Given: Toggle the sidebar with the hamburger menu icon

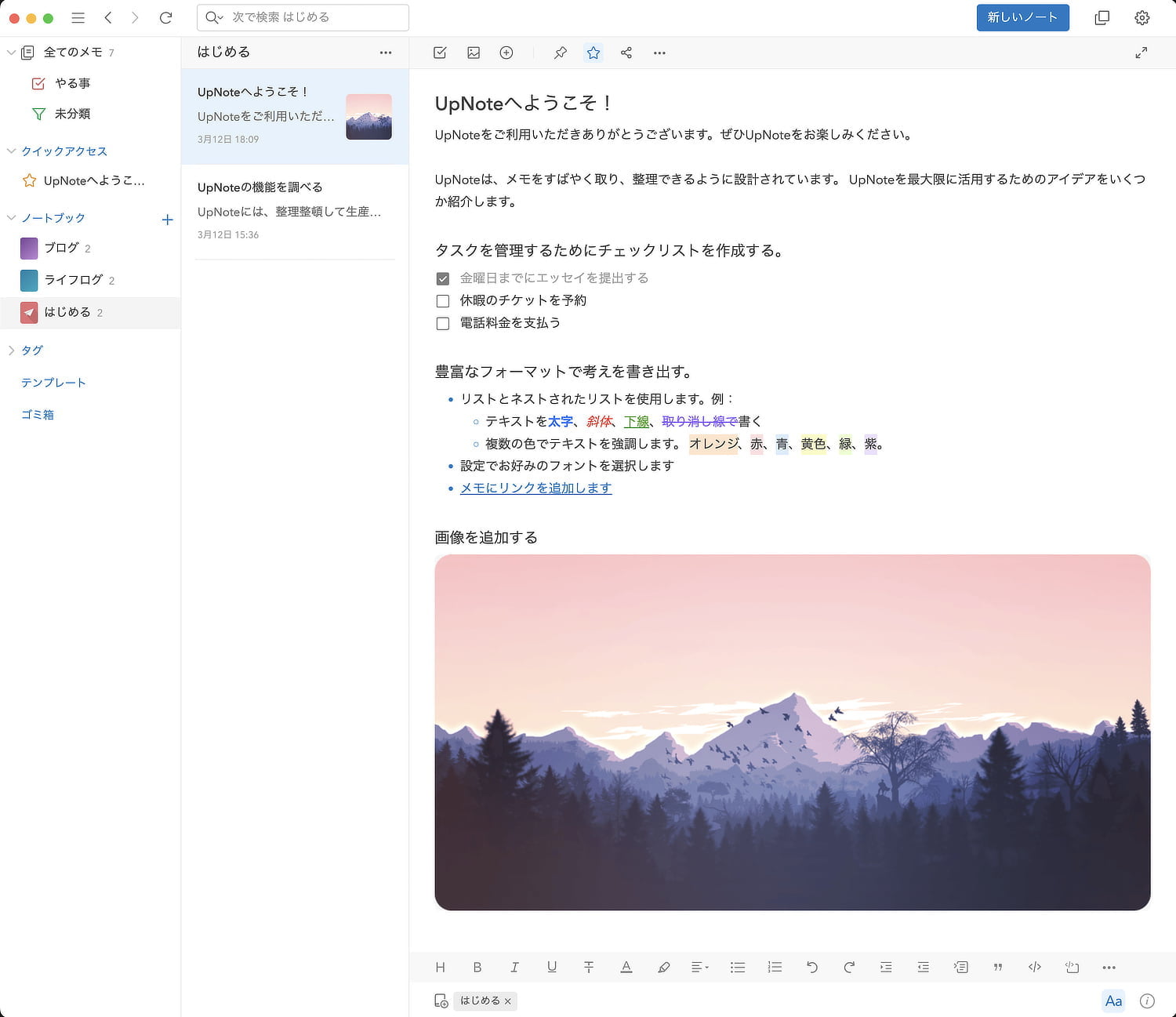Looking at the screenshot, I should tap(78, 17).
